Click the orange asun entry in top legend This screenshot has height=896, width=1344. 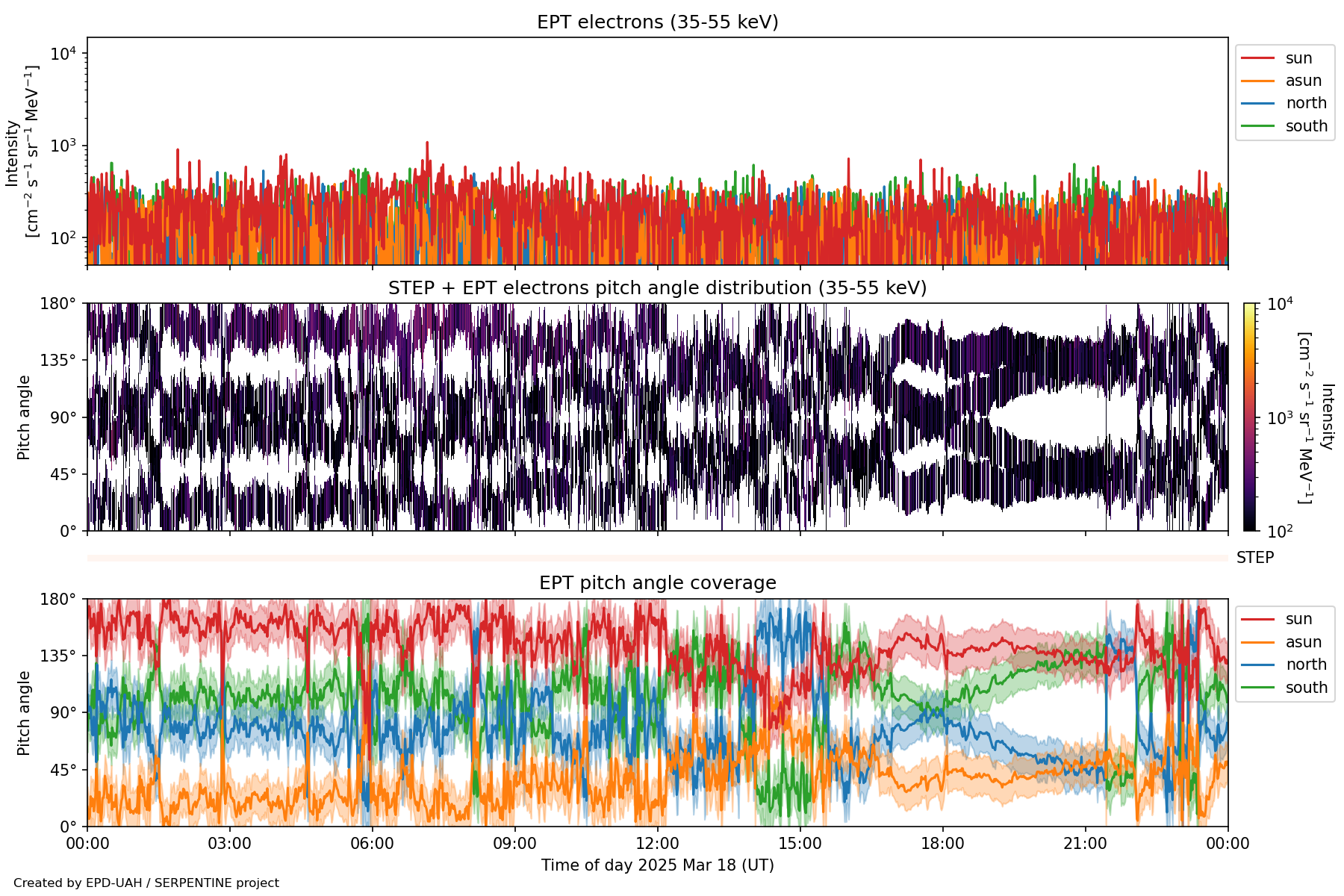[1303, 81]
